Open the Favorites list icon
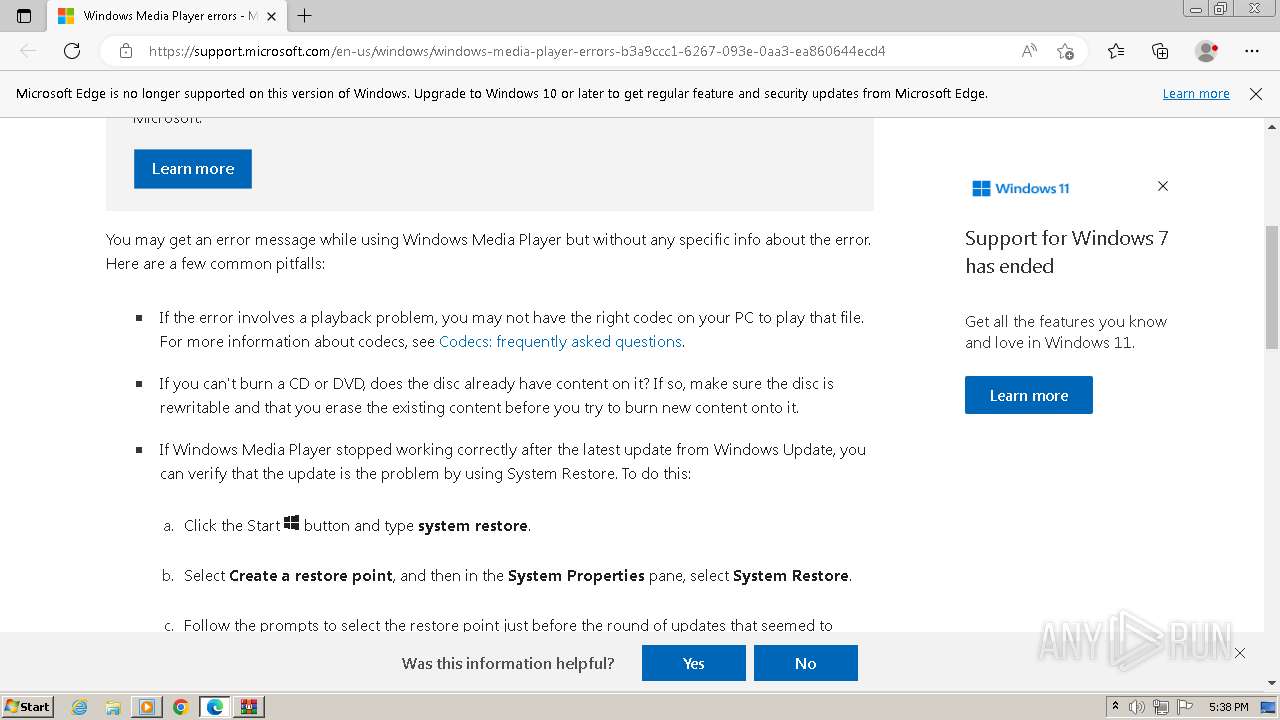The width and height of the screenshot is (1280, 720). pos(1116,51)
